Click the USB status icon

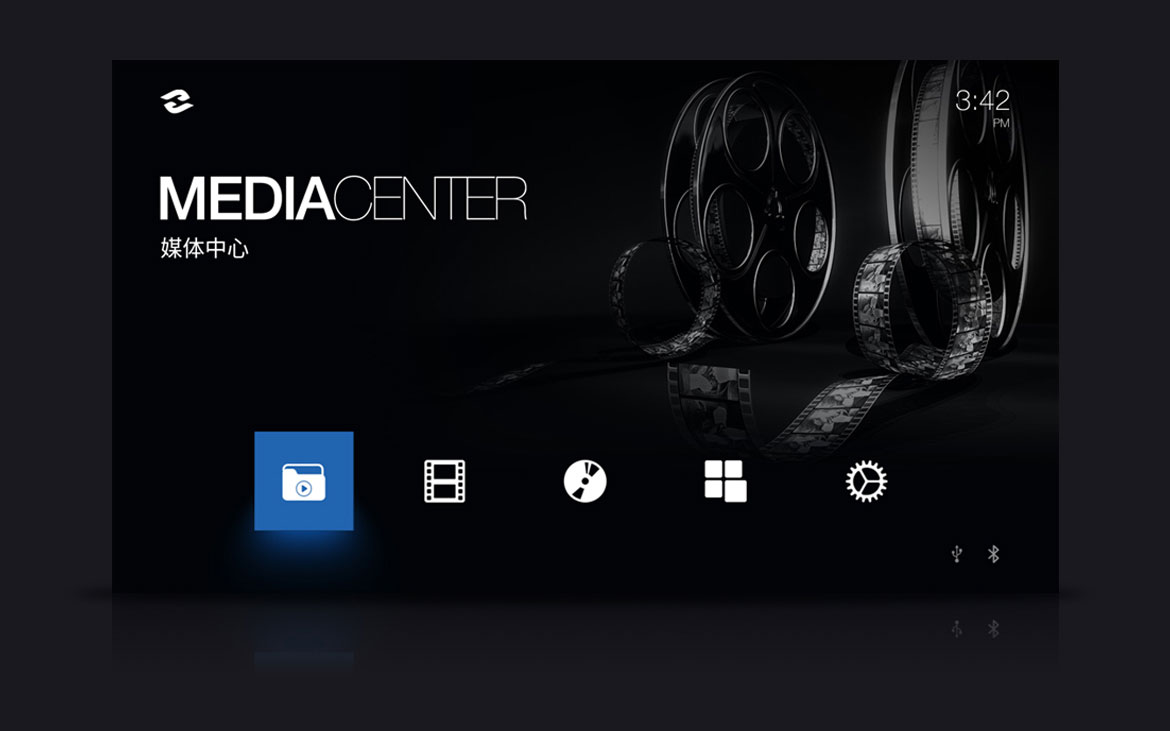point(957,554)
